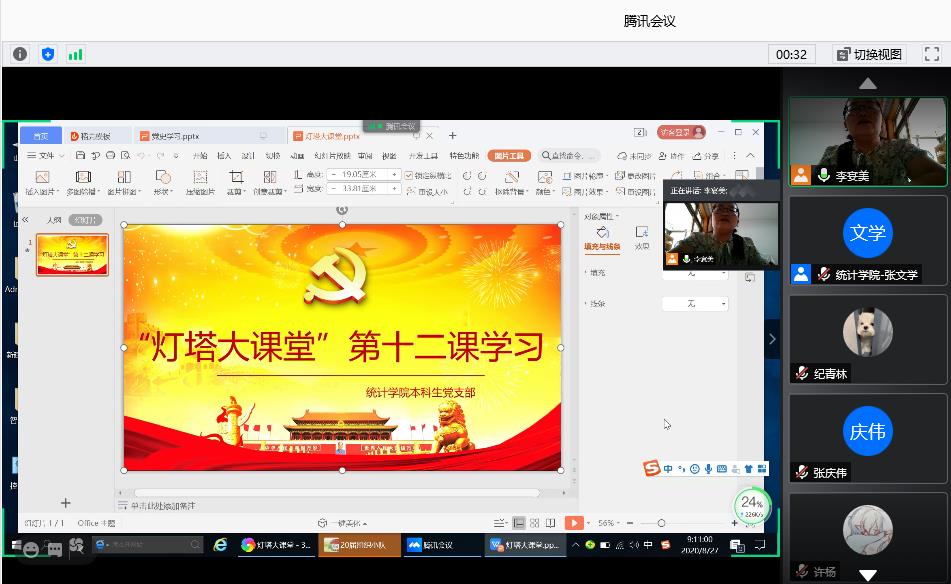
Task: Check the green network signal icon
Action: point(75,55)
